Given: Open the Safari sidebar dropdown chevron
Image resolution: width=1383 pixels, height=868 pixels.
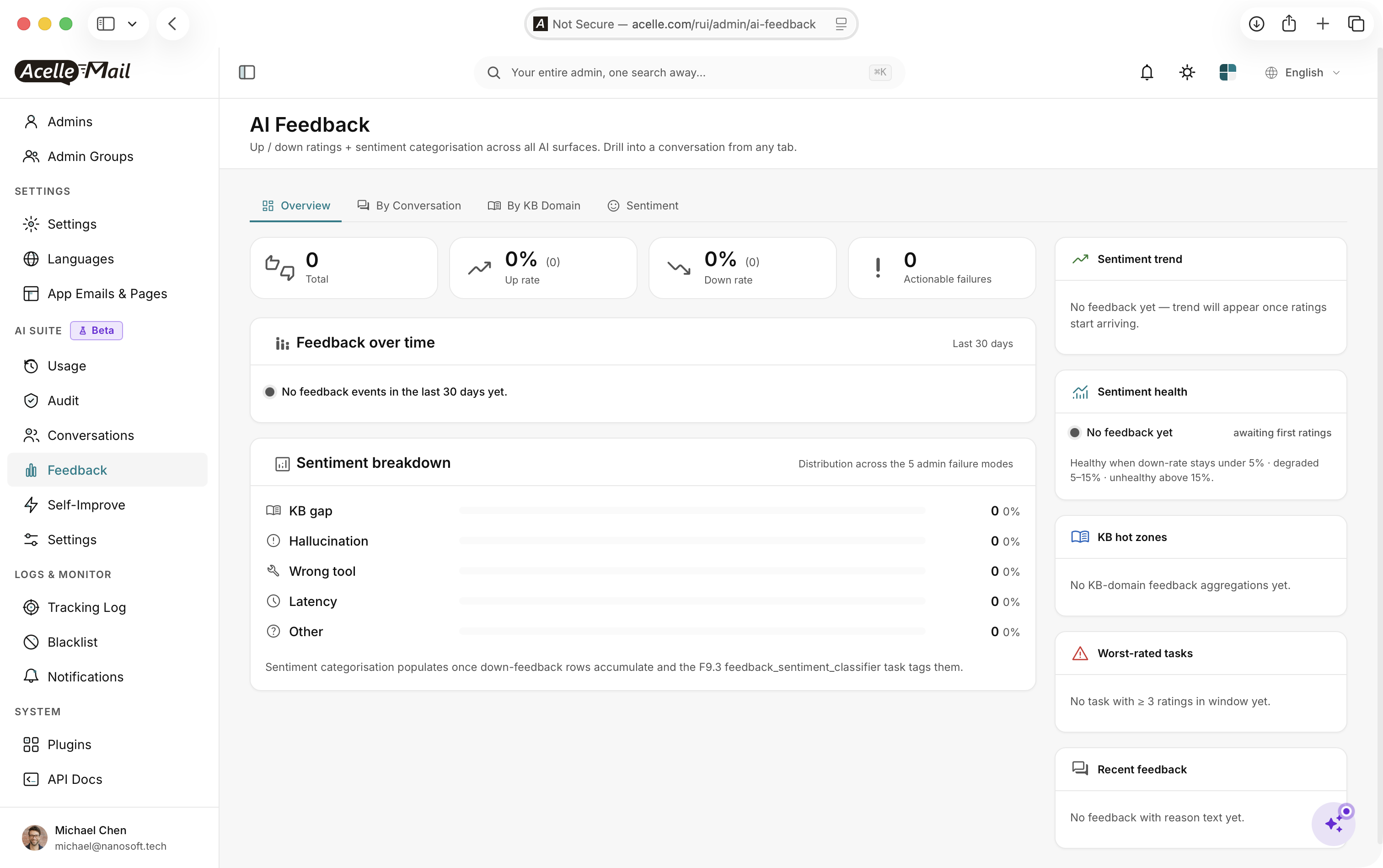Looking at the screenshot, I should (x=132, y=23).
